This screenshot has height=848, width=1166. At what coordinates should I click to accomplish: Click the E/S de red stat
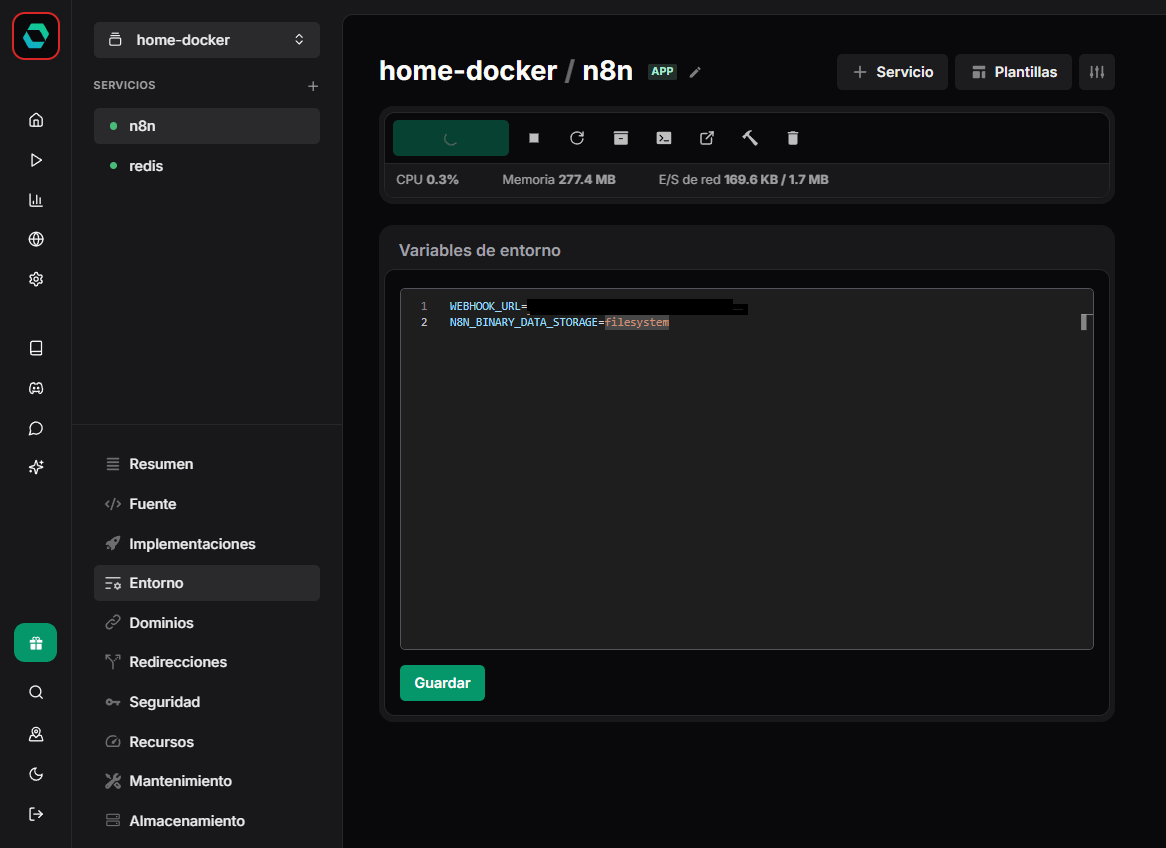tap(744, 179)
